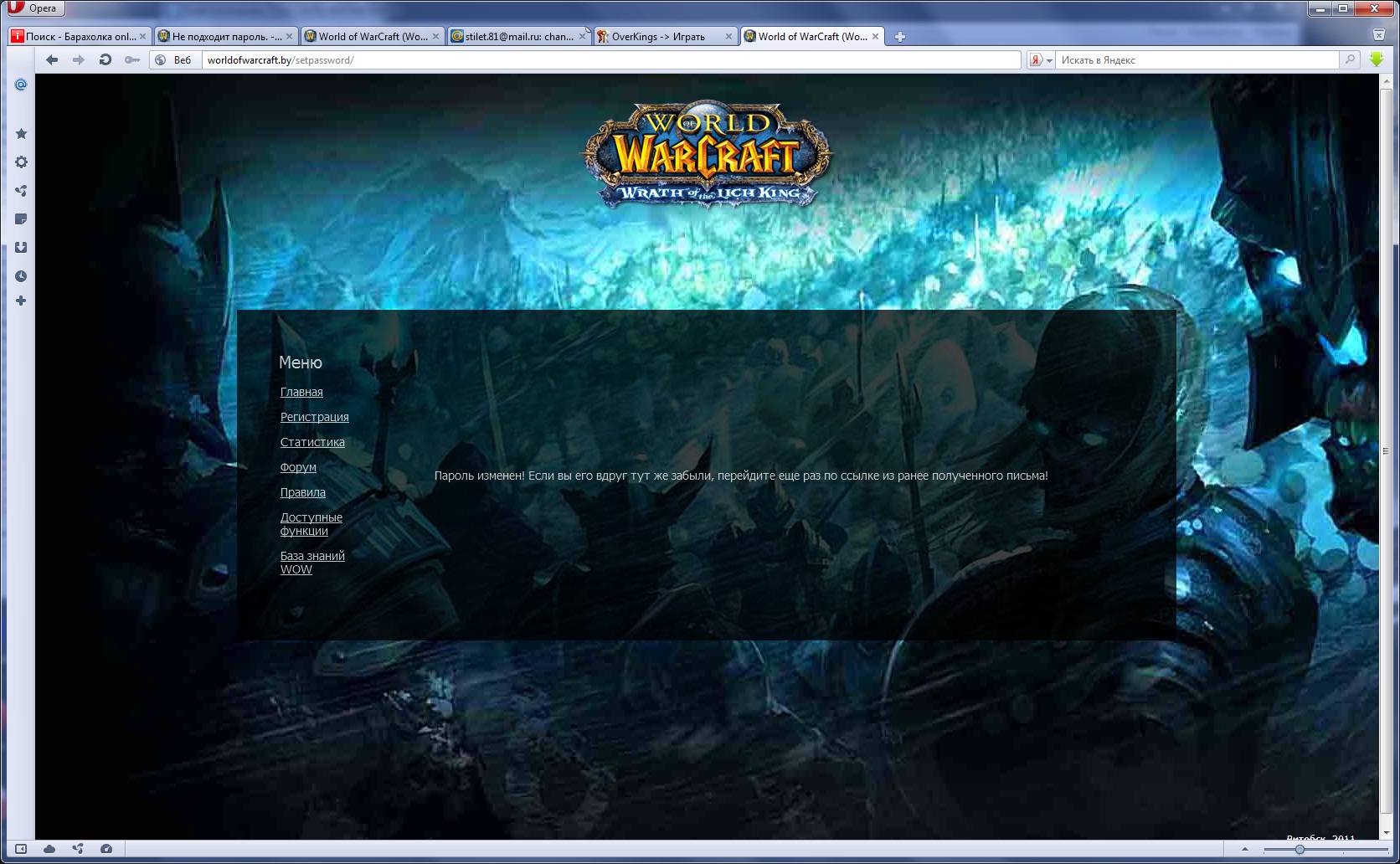The width and height of the screenshot is (1400, 864).
Task: Open the 'База знаний WOW' link
Action: tap(312, 563)
